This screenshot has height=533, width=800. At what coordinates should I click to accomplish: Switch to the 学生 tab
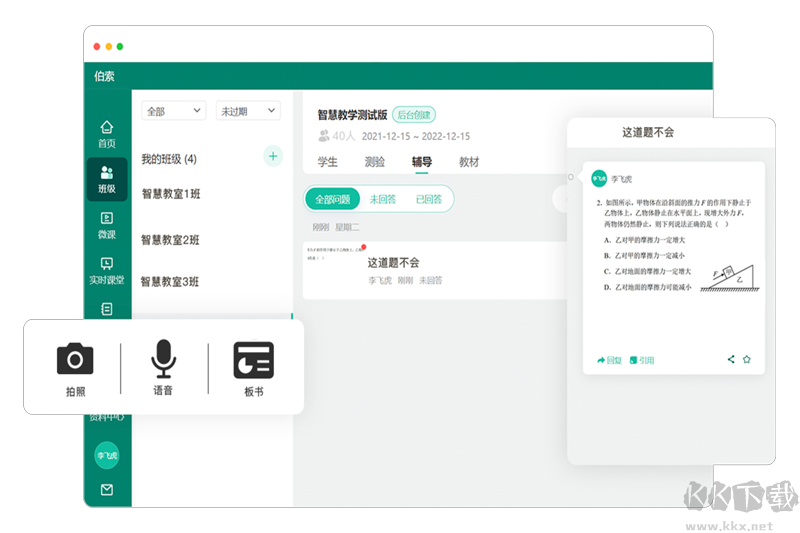click(x=328, y=162)
